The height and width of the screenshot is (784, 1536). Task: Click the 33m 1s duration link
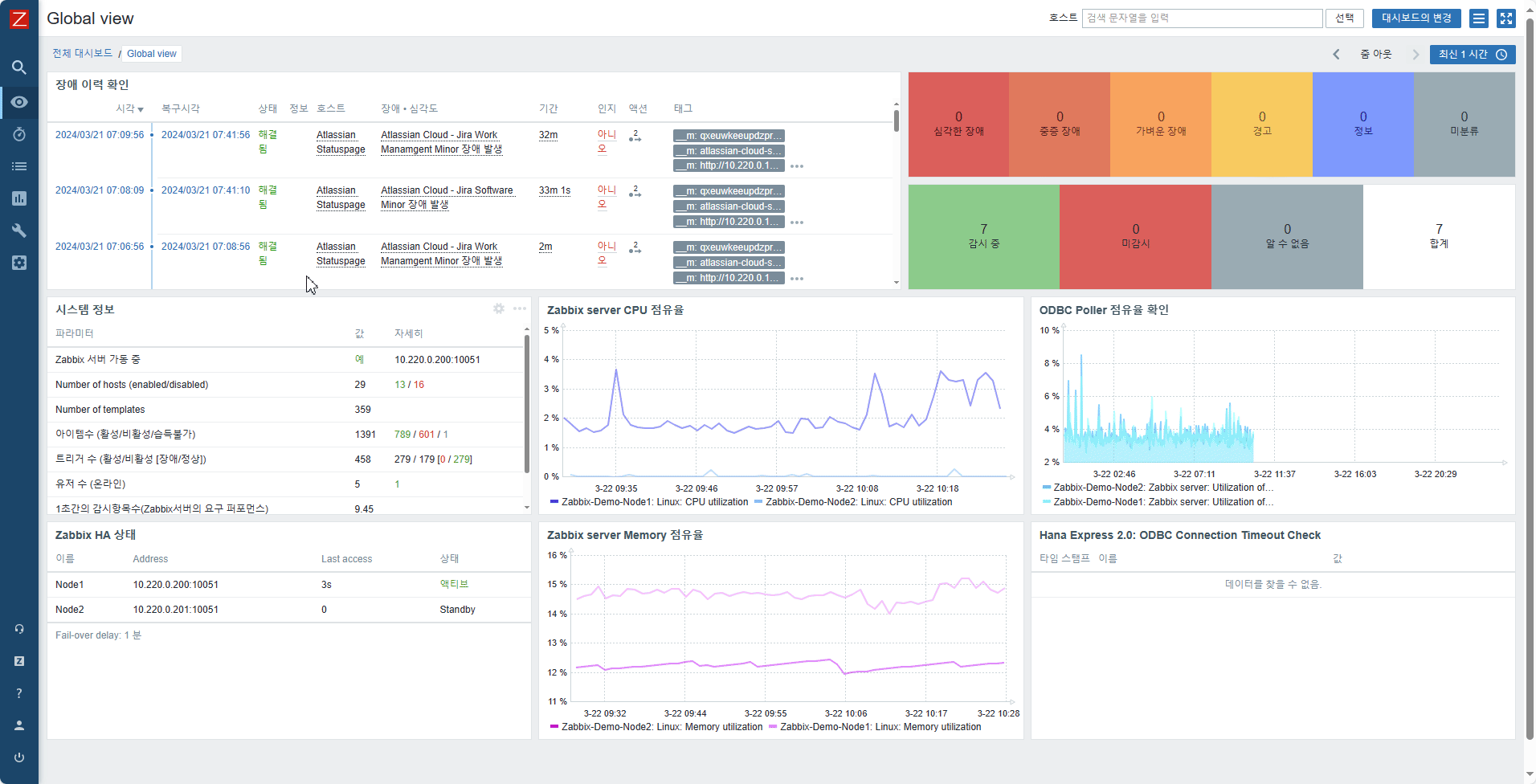pos(554,190)
